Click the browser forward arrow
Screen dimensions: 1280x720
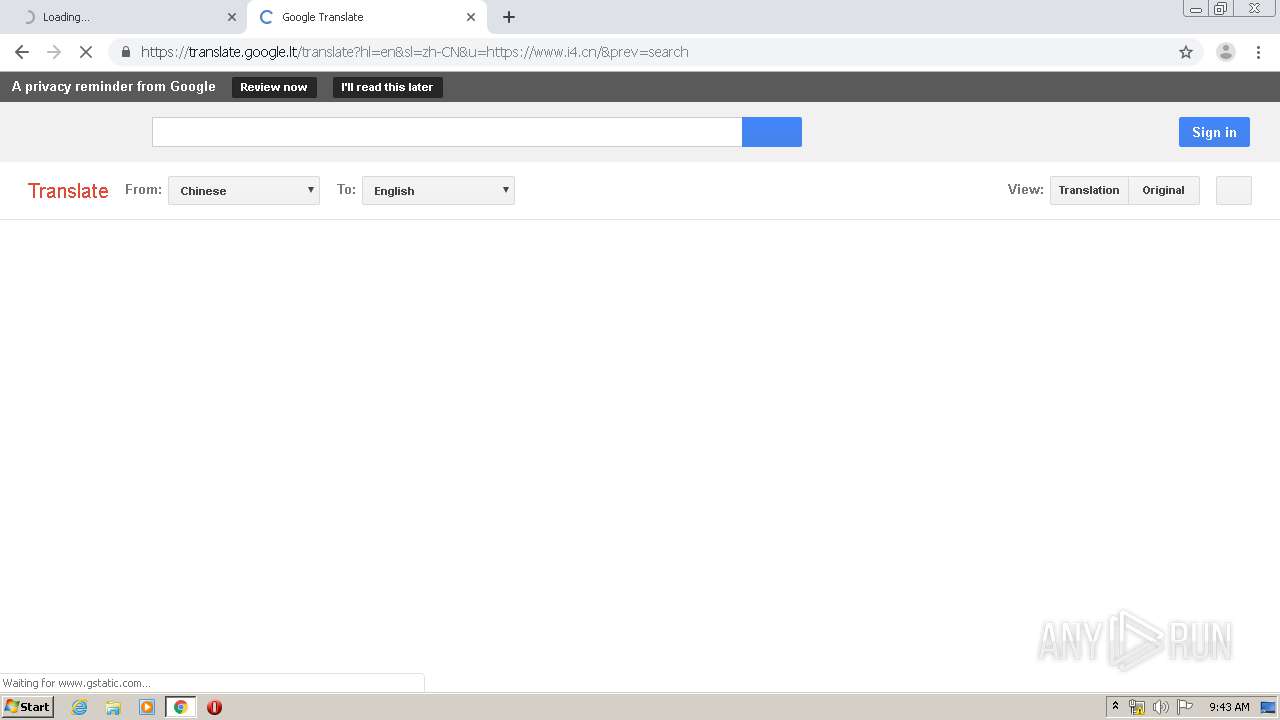[x=54, y=52]
